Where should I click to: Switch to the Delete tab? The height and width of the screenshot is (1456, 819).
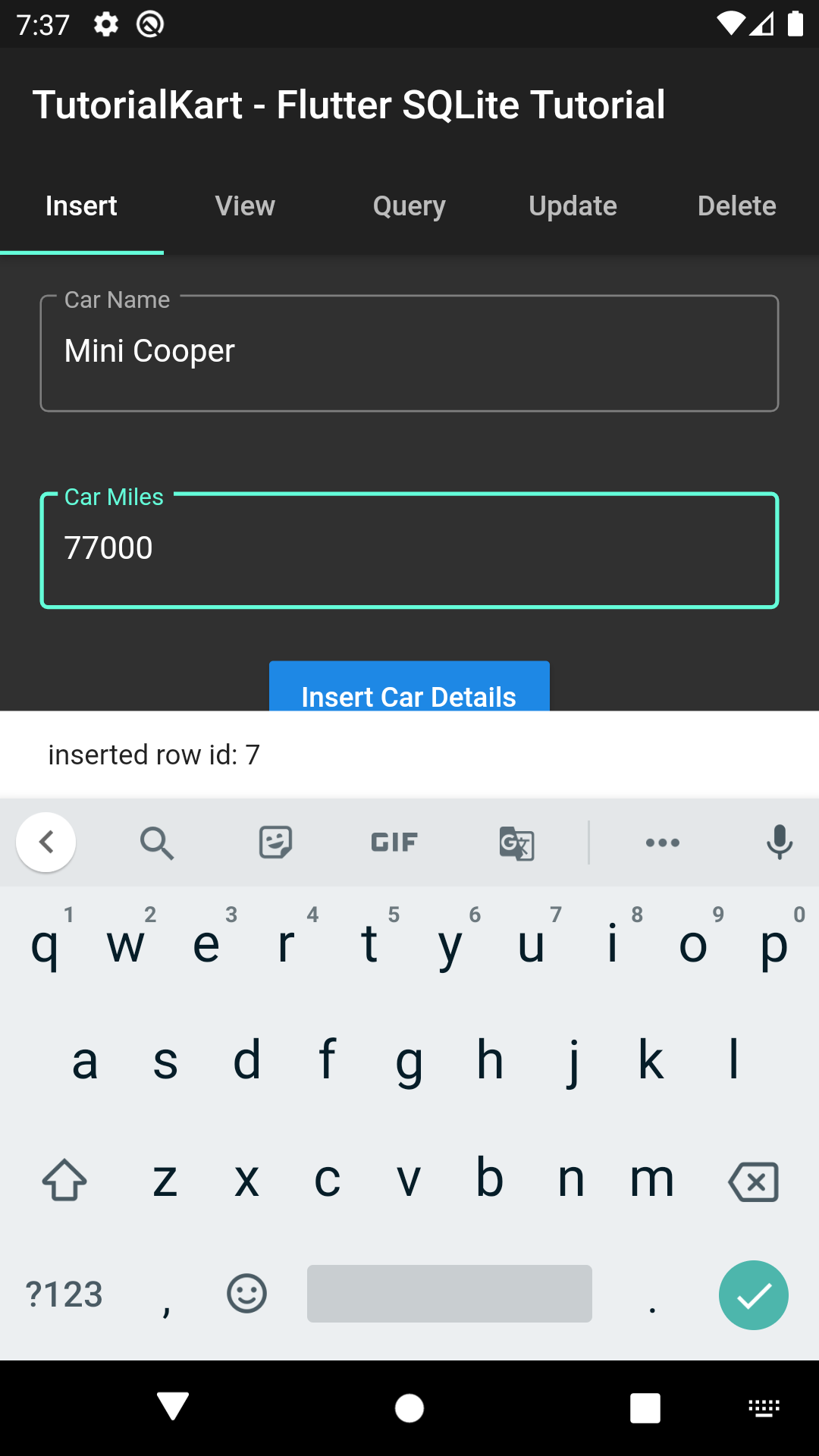tap(736, 206)
